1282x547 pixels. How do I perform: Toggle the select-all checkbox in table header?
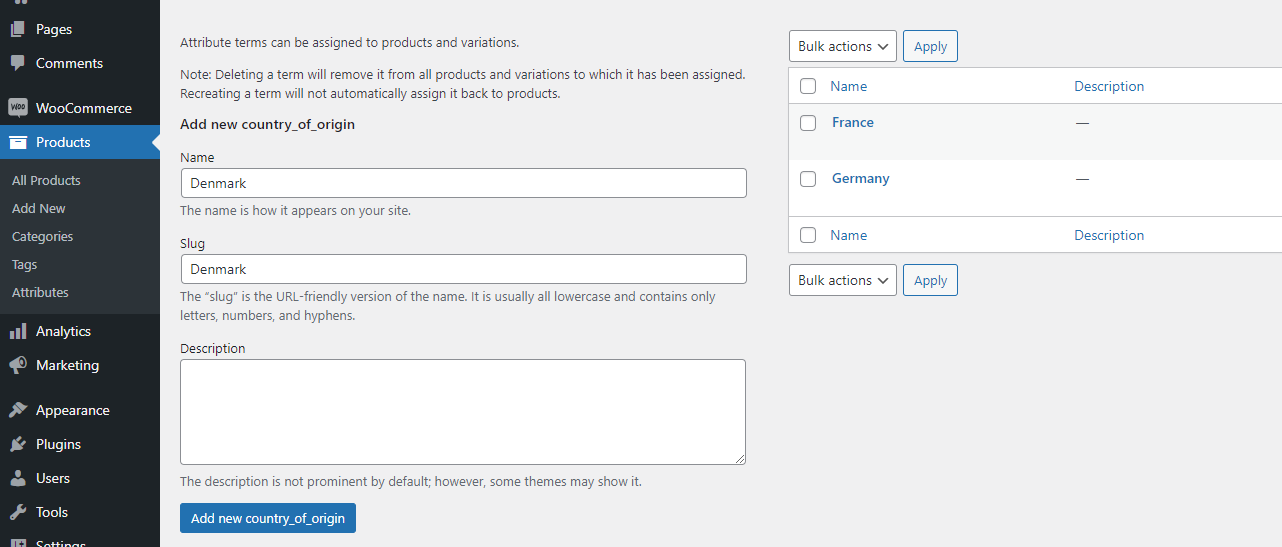tap(808, 86)
